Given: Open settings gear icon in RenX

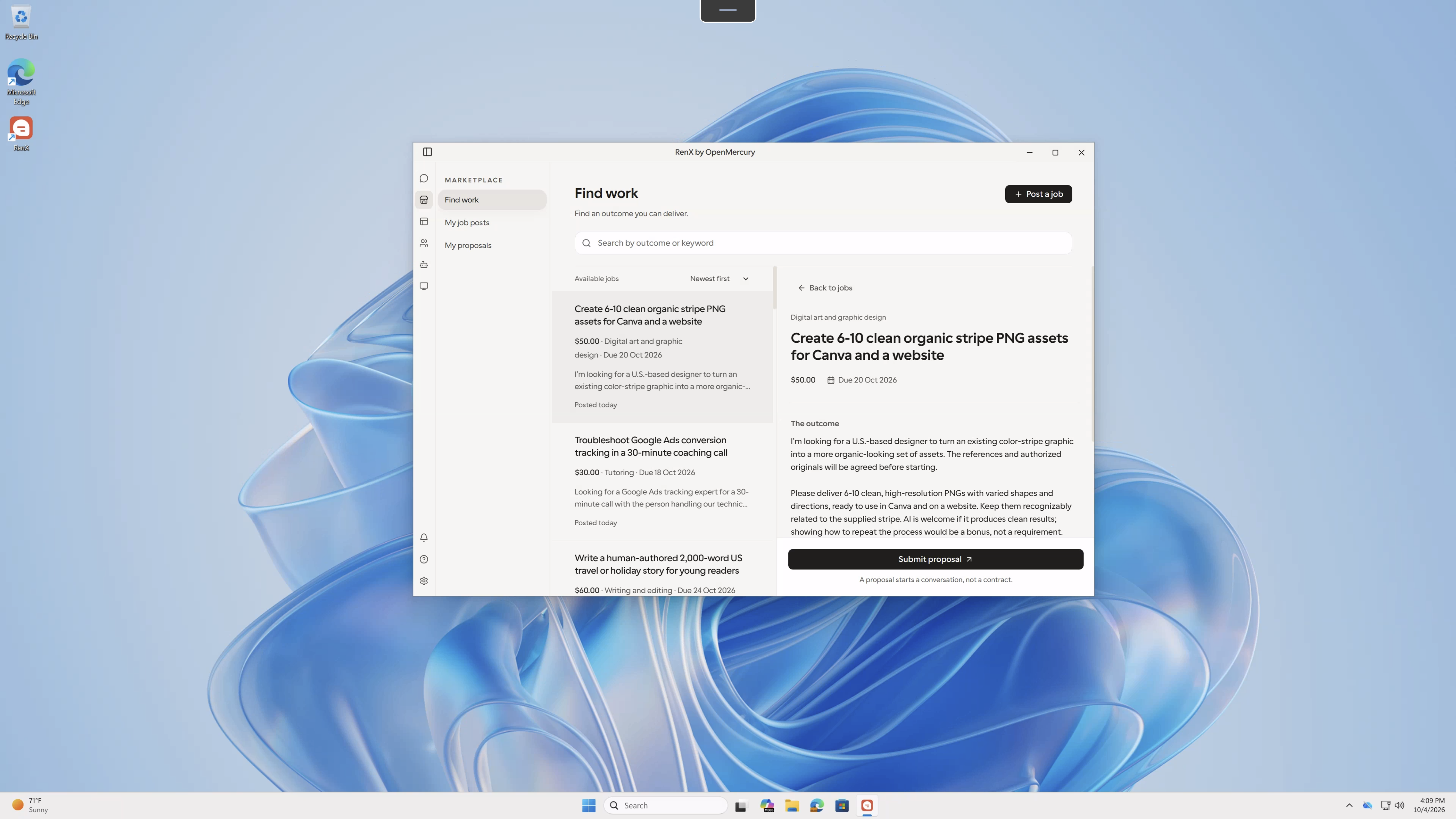Looking at the screenshot, I should tap(424, 581).
